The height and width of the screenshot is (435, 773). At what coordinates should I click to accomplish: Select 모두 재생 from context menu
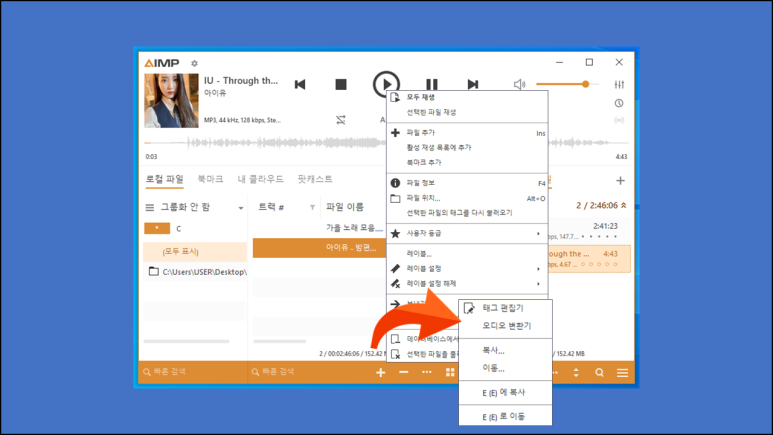467,98
